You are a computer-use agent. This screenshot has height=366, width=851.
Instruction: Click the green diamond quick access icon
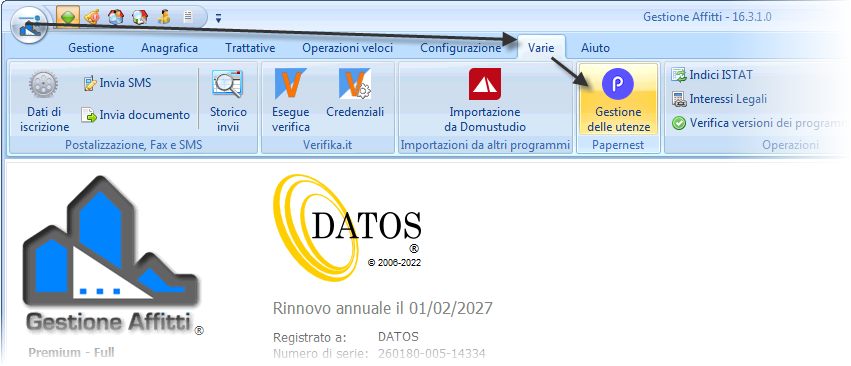coord(67,17)
